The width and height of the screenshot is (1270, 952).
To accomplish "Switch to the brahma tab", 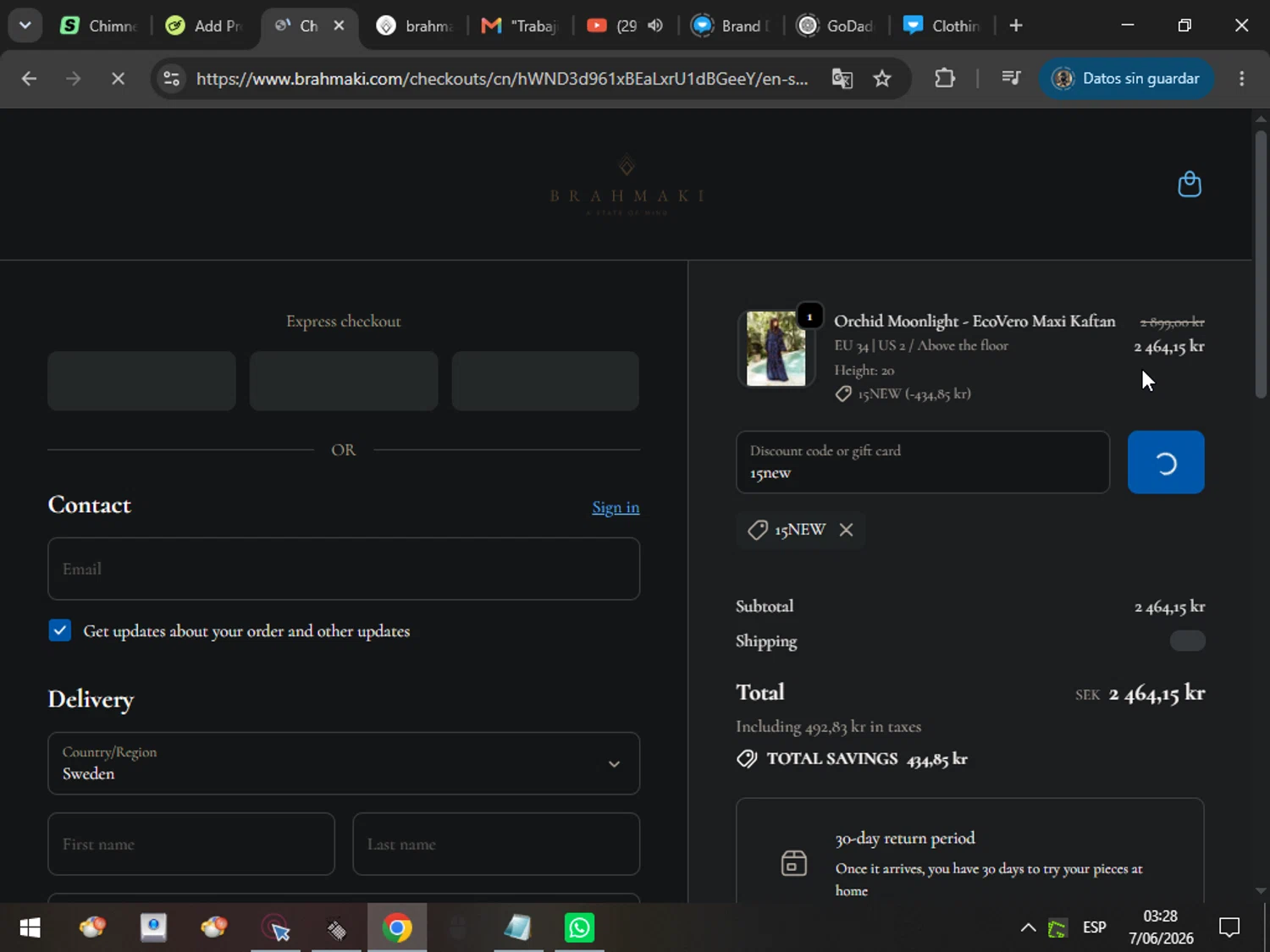I will (417, 25).
